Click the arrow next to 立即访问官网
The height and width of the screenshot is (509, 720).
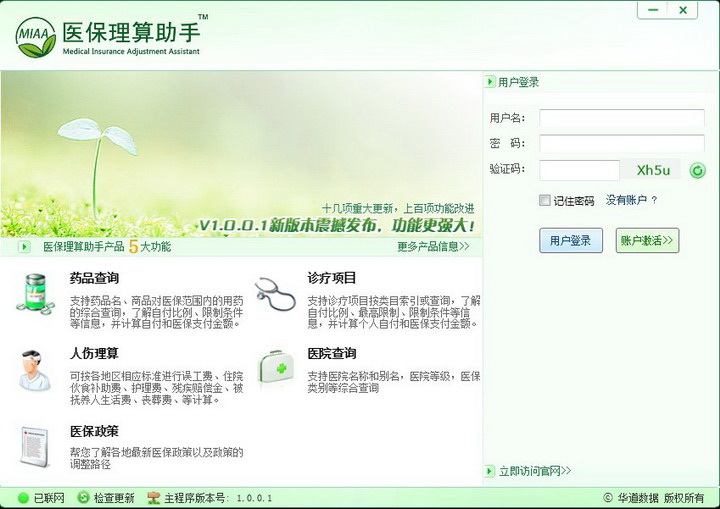490,471
